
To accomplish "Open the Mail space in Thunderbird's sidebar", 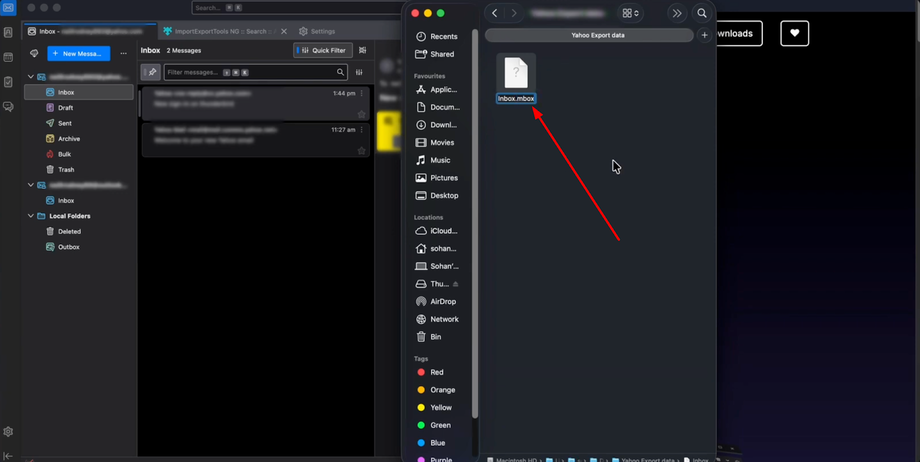I will [8, 8].
